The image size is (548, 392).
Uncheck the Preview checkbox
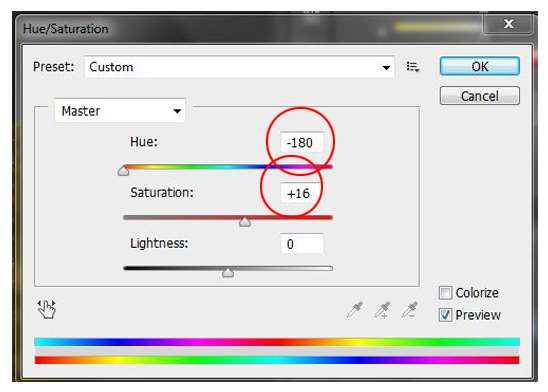[445, 315]
